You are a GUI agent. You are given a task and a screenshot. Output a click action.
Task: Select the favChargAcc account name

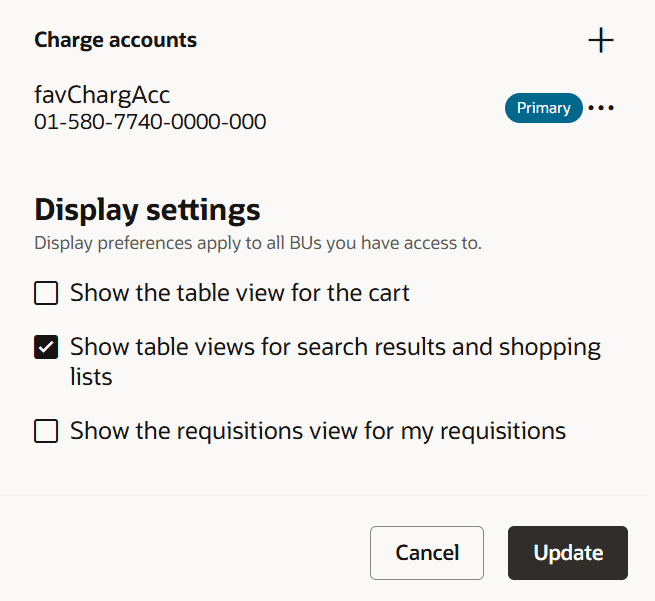tap(102, 96)
